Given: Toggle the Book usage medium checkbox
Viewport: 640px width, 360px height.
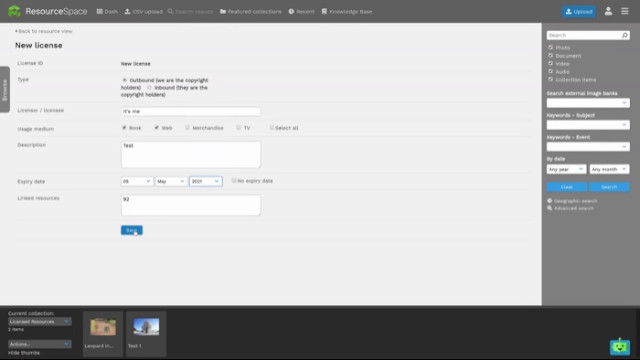Looking at the screenshot, I should click(124, 128).
